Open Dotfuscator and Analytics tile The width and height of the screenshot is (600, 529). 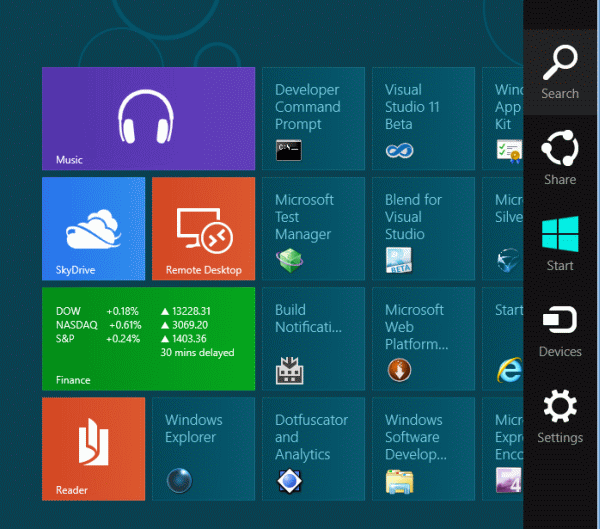pos(313,449)
